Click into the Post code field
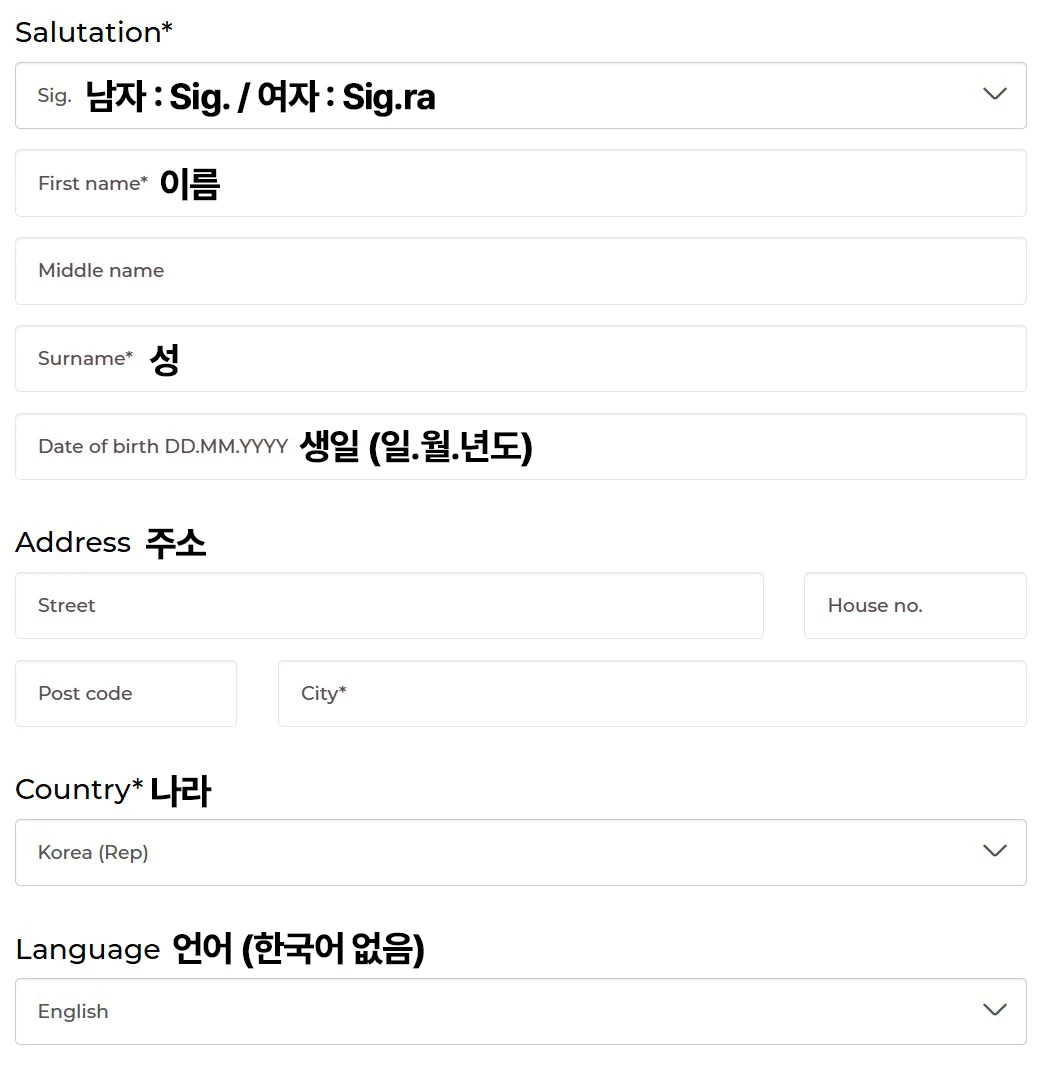The height and width of the screenshot is (1075, 1045). pyautogui.click(x=126, y=694)
